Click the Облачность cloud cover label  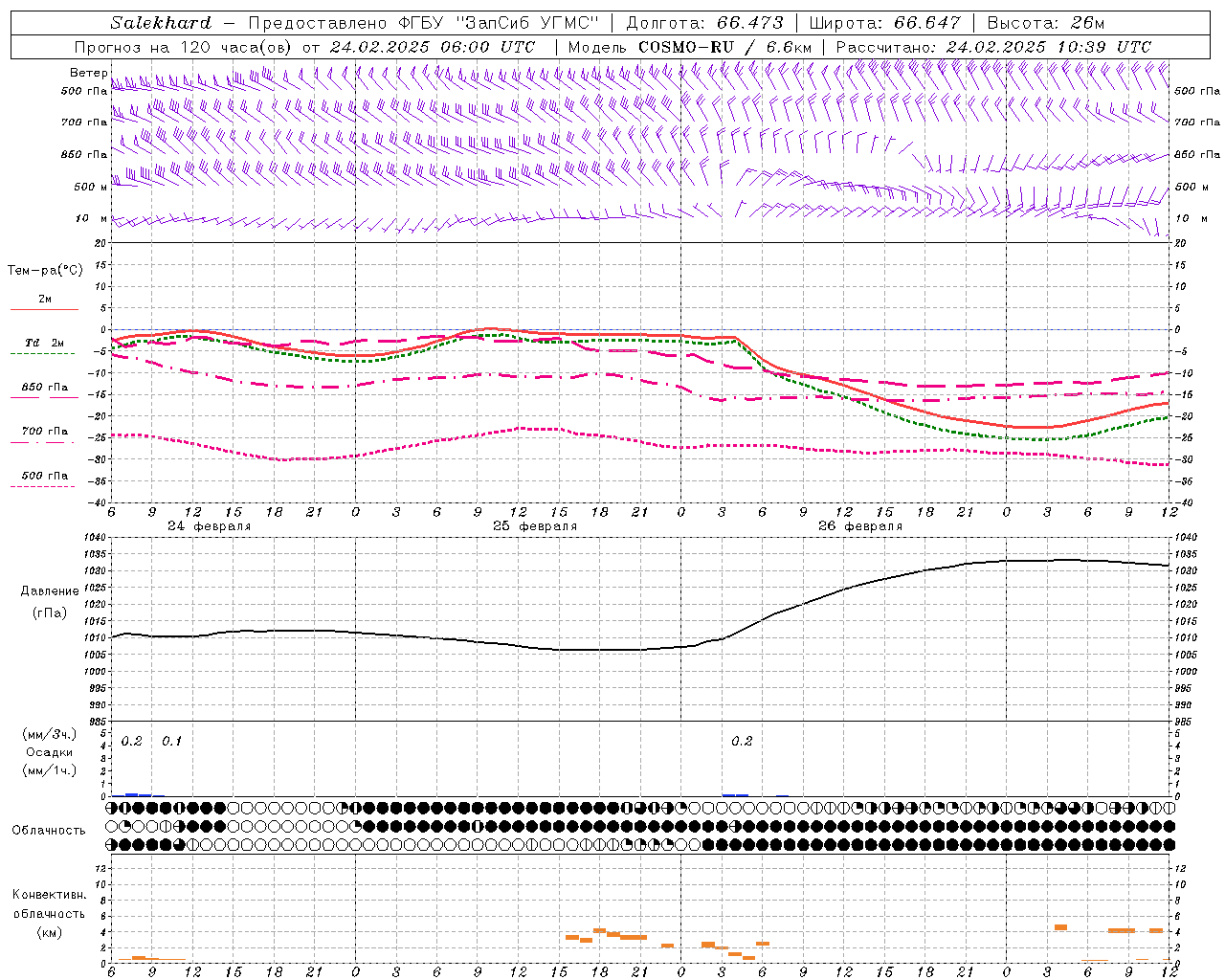pyautogui.click(x=49, y=831)
